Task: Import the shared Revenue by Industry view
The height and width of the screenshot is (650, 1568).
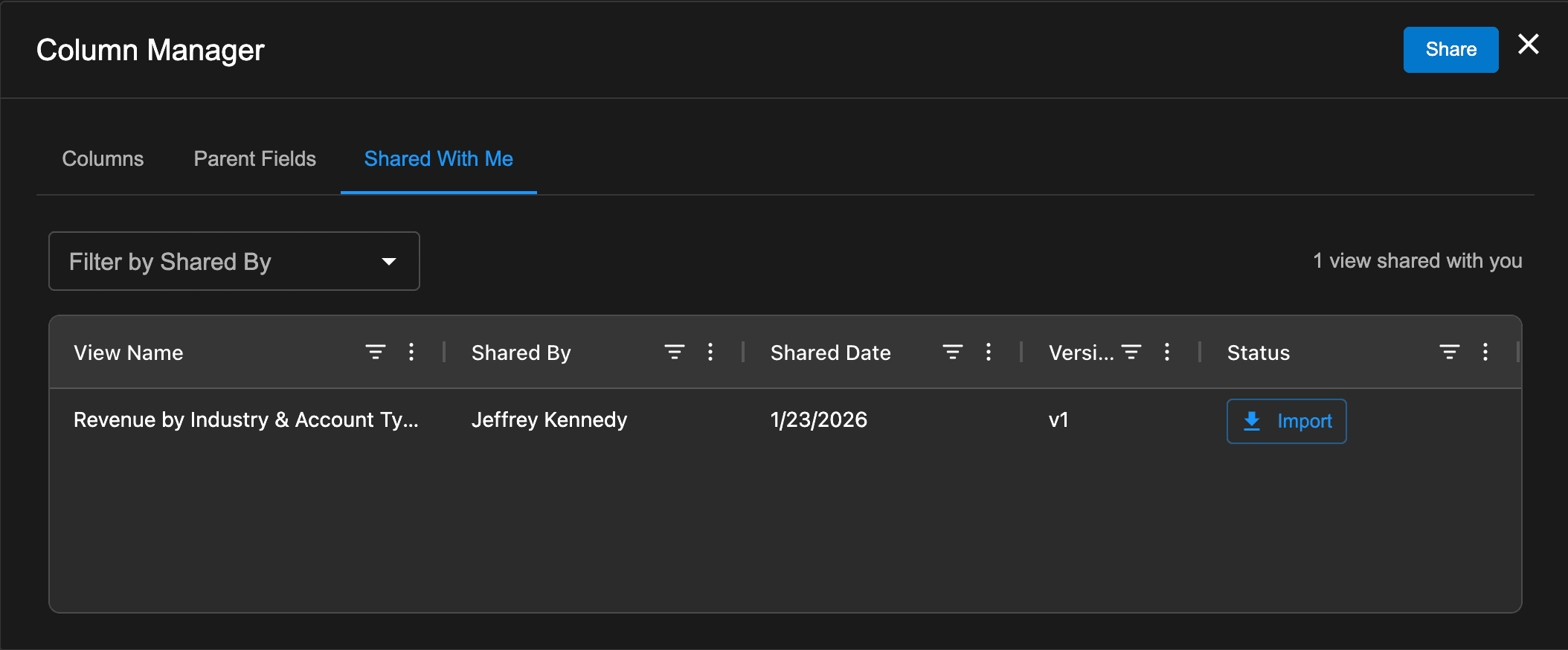Action: point(1286,421)
